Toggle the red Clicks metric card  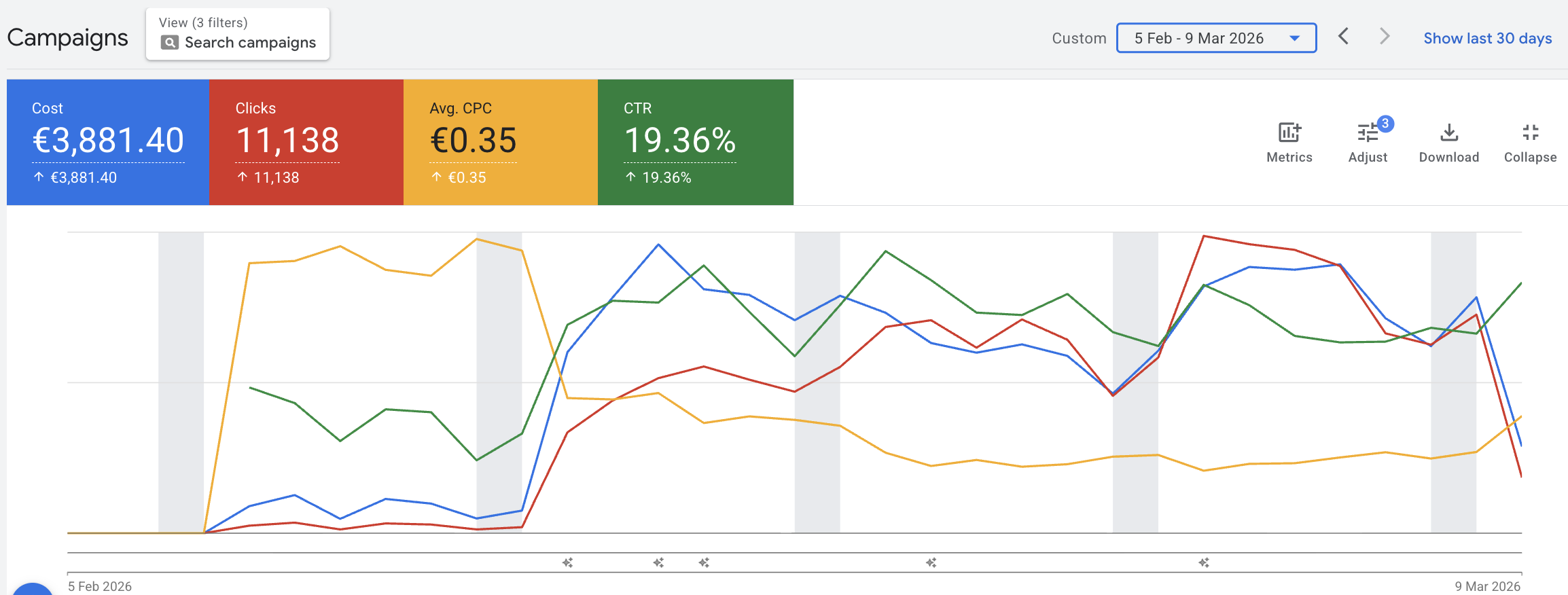click(306, 142)
